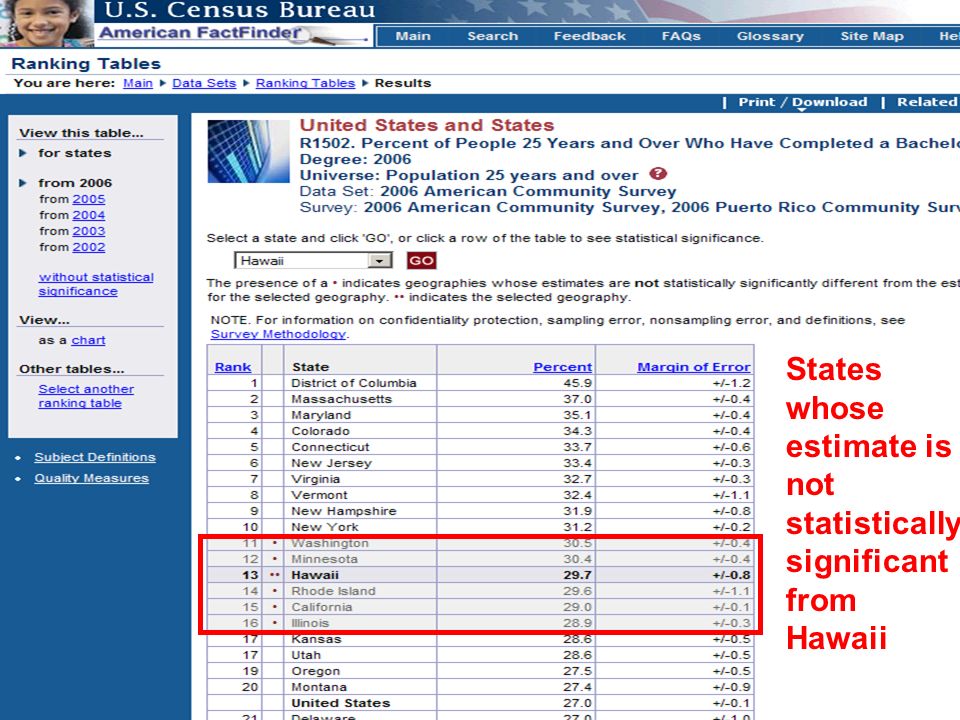Open the Subject Definitions link

click(x=95, y=457)
